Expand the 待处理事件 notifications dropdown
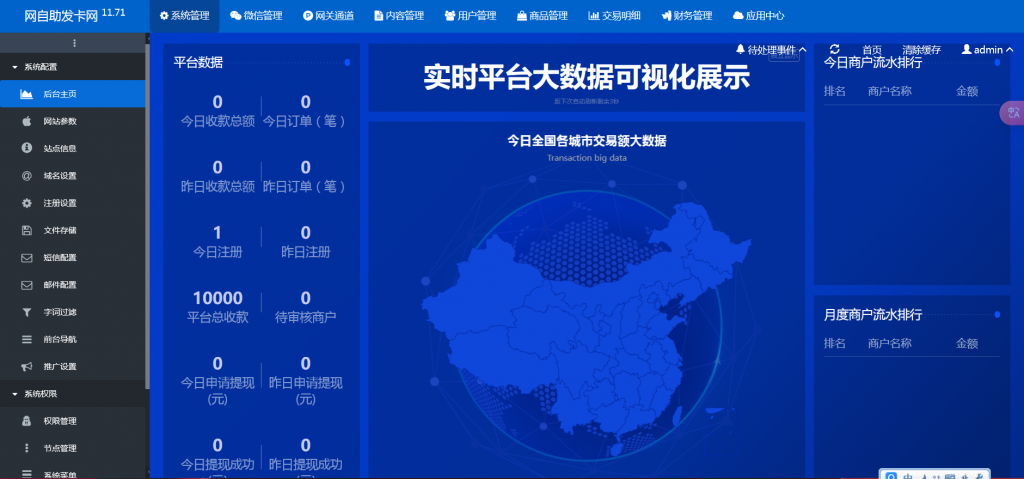The image size is (1024, 479). click(x=771, y=49)
